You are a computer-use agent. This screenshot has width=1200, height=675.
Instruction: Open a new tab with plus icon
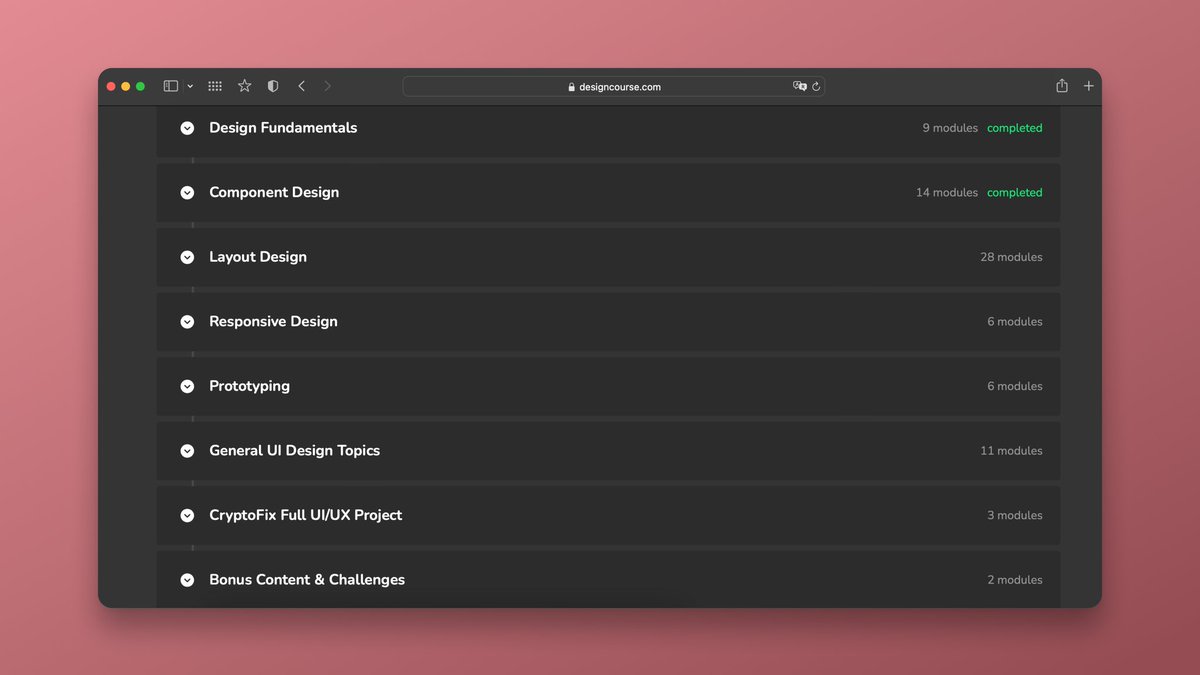[1089, 86]
